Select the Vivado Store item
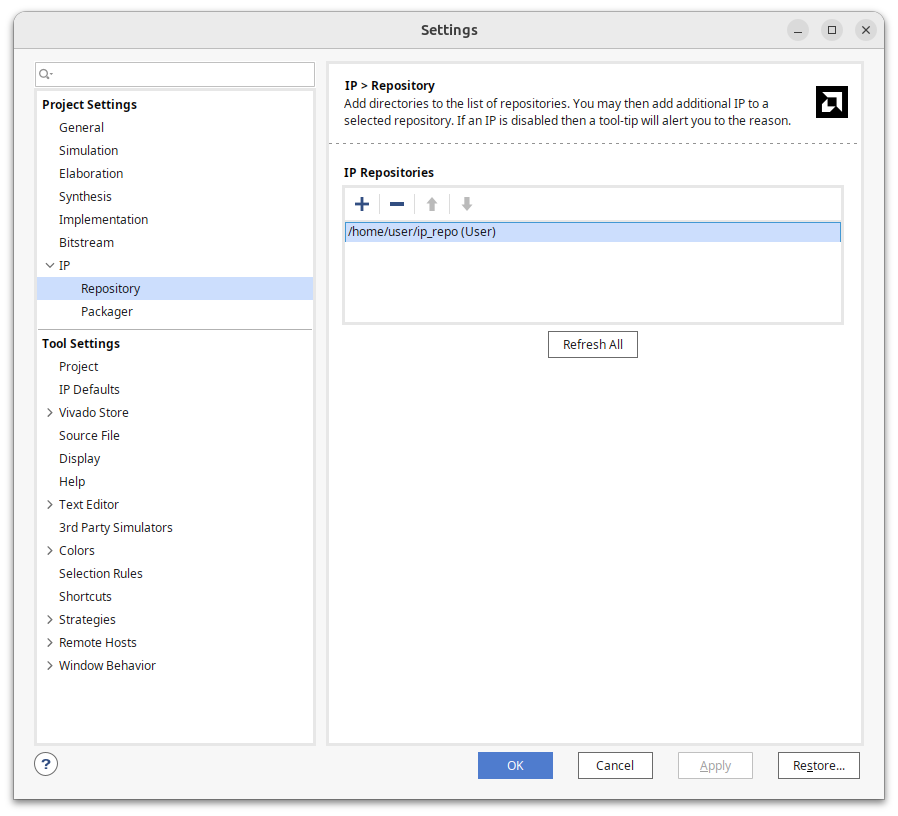 [x=94, y=412]
